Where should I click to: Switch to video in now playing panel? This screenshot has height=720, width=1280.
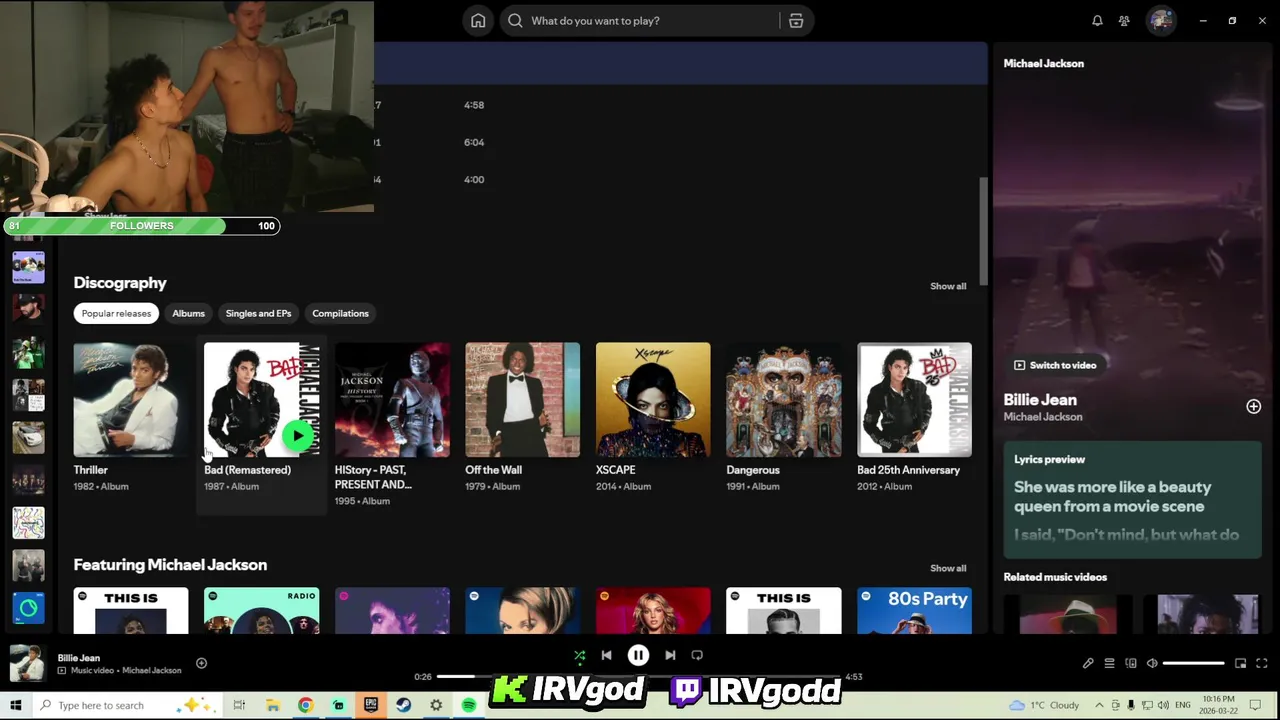[1055, 365]
